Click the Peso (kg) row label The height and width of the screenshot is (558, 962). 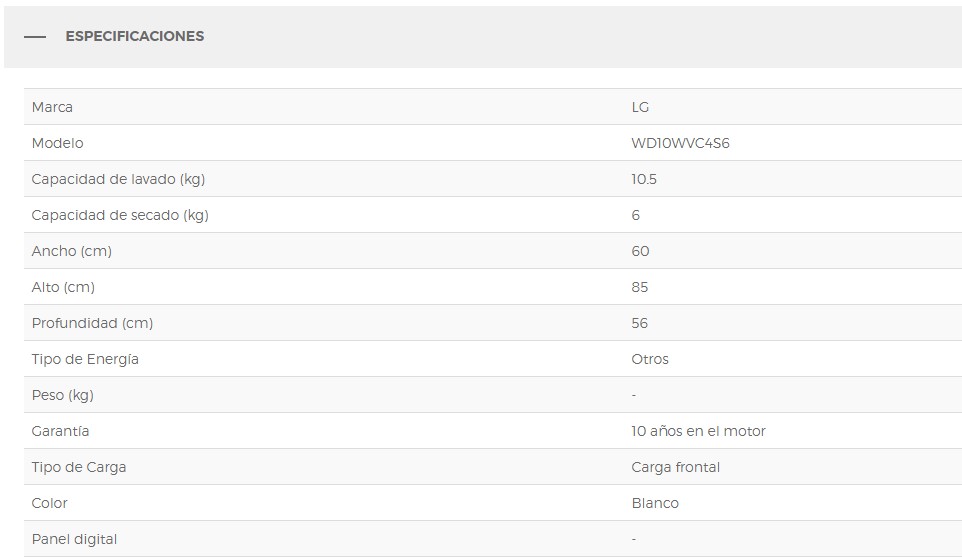63,396
